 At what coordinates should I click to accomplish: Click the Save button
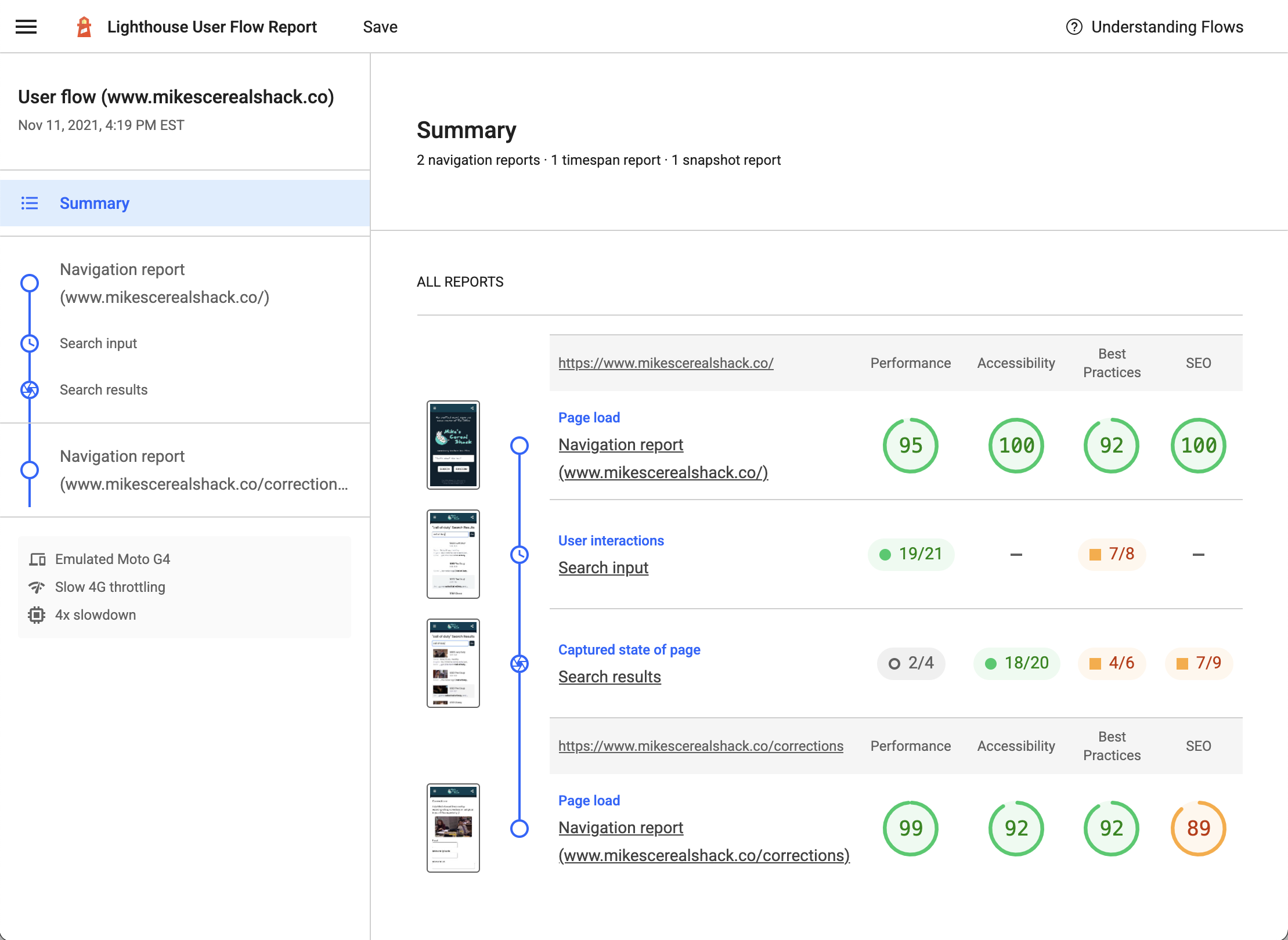pyautogui.click(x=380, y=27)
